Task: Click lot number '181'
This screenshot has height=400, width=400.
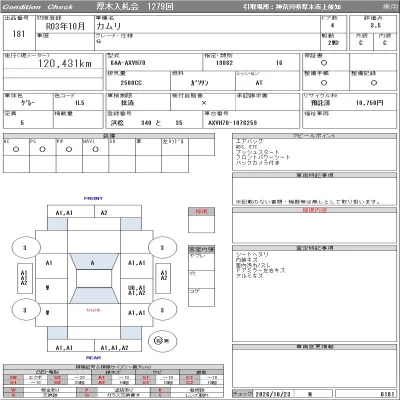Action: (x=19, y=34)
